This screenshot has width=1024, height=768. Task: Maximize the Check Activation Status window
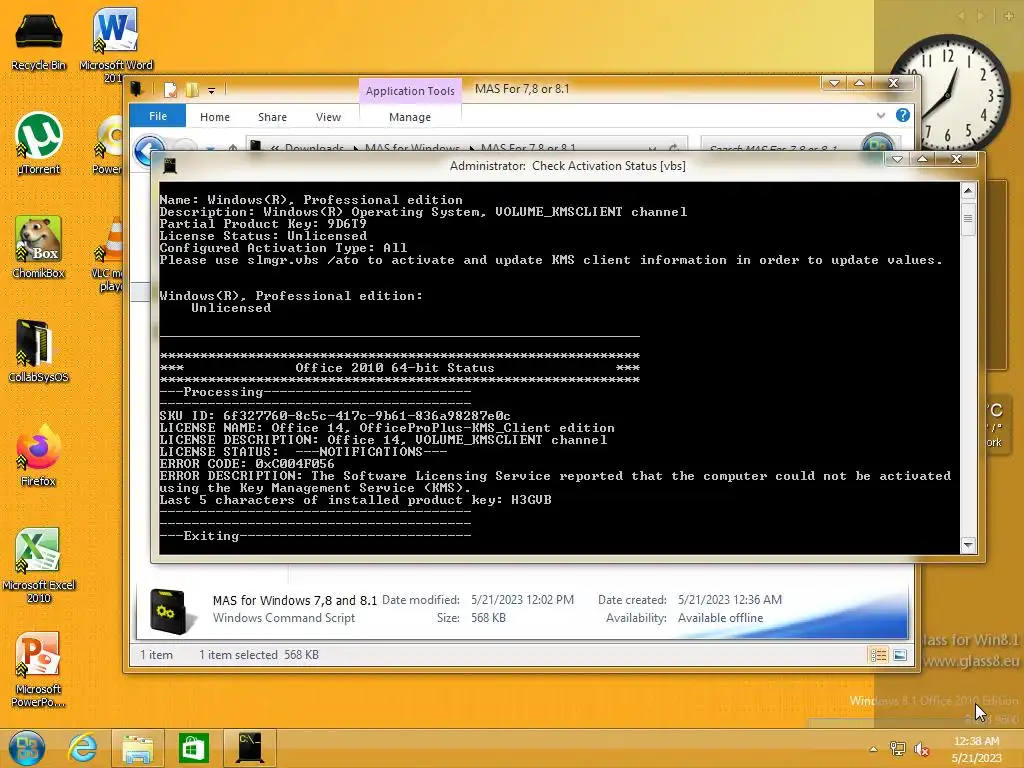922,159
